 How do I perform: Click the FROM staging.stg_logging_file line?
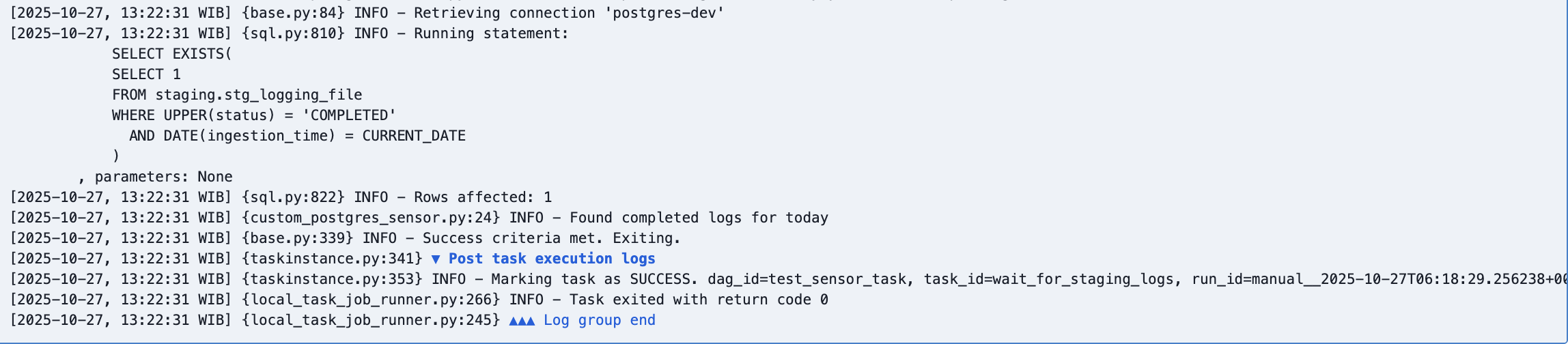point(237,95)
